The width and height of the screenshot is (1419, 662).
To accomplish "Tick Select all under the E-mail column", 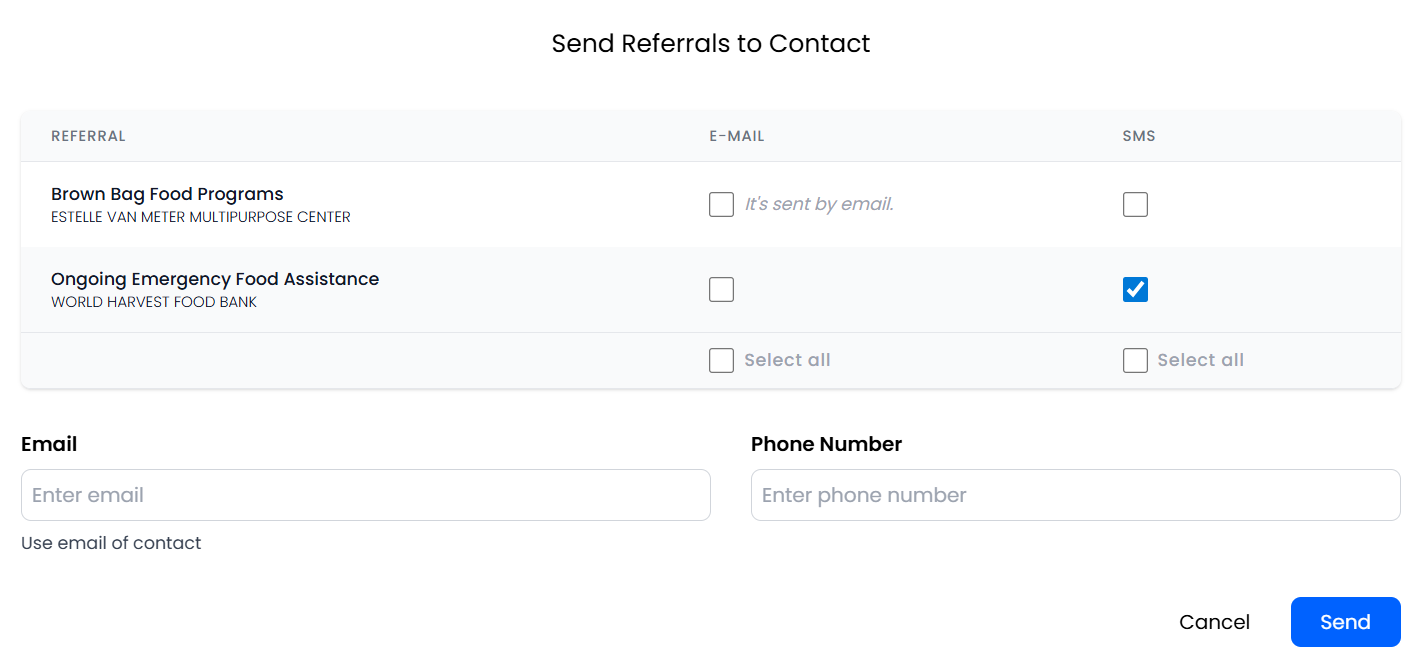I will 721,361.
